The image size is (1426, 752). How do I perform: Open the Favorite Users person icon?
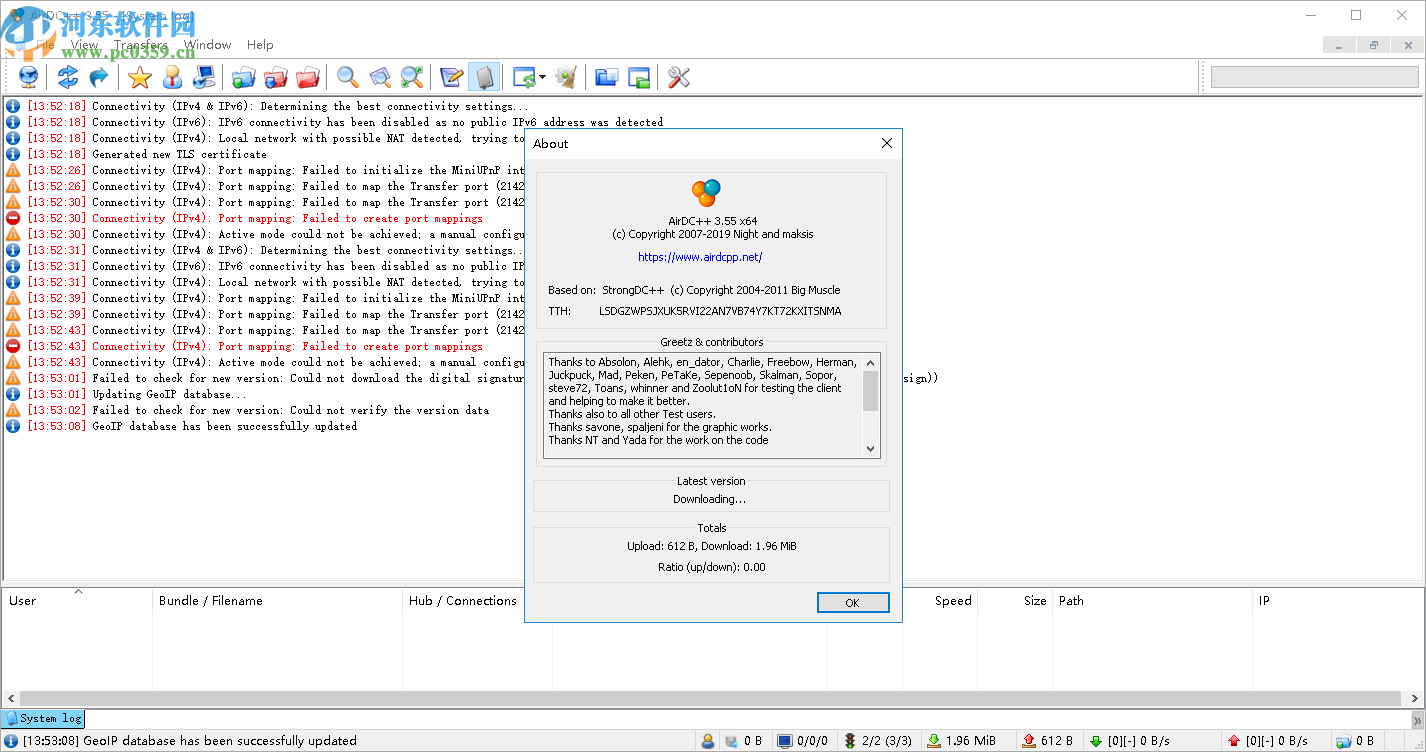[172, 77]
